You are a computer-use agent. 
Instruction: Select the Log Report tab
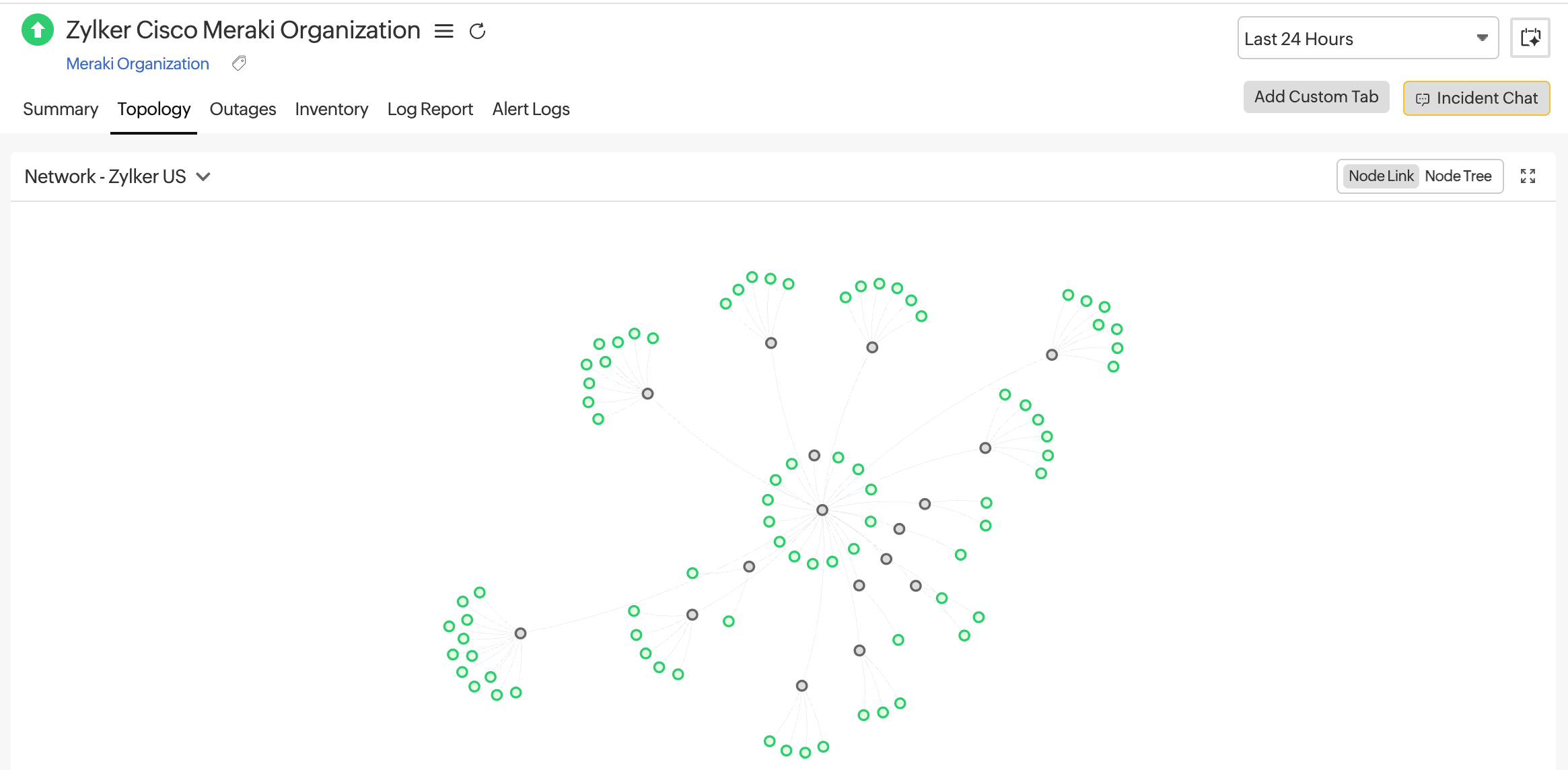(430, 109)
